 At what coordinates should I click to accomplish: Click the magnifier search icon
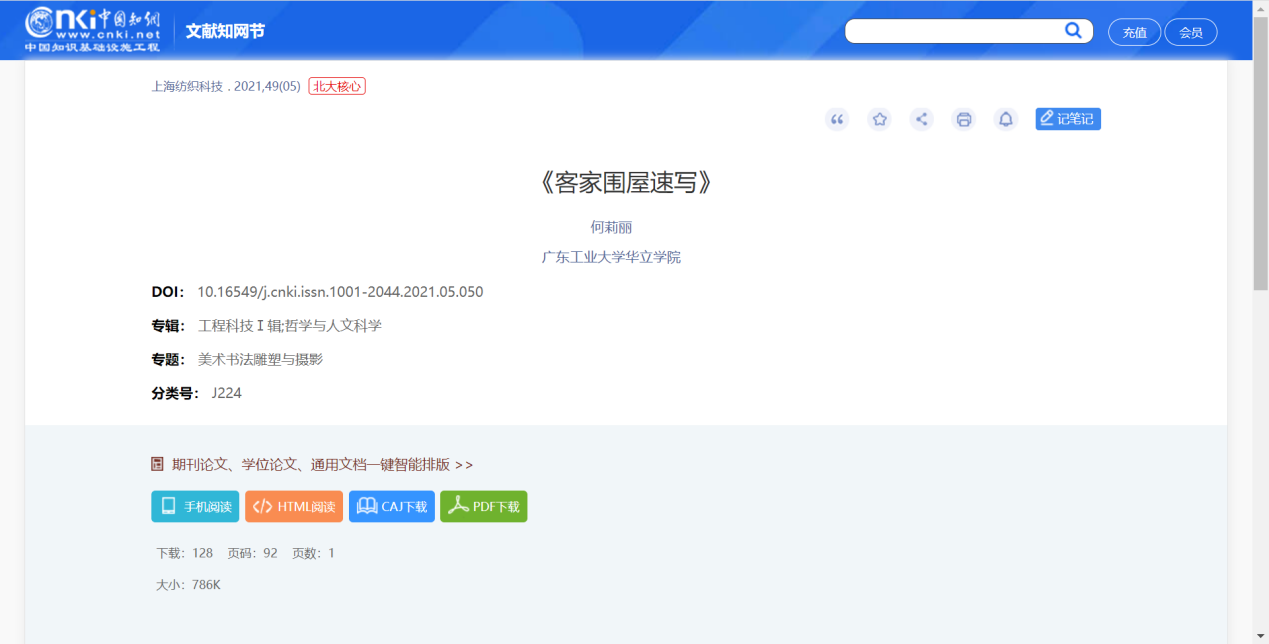(x=1073, y=31)
